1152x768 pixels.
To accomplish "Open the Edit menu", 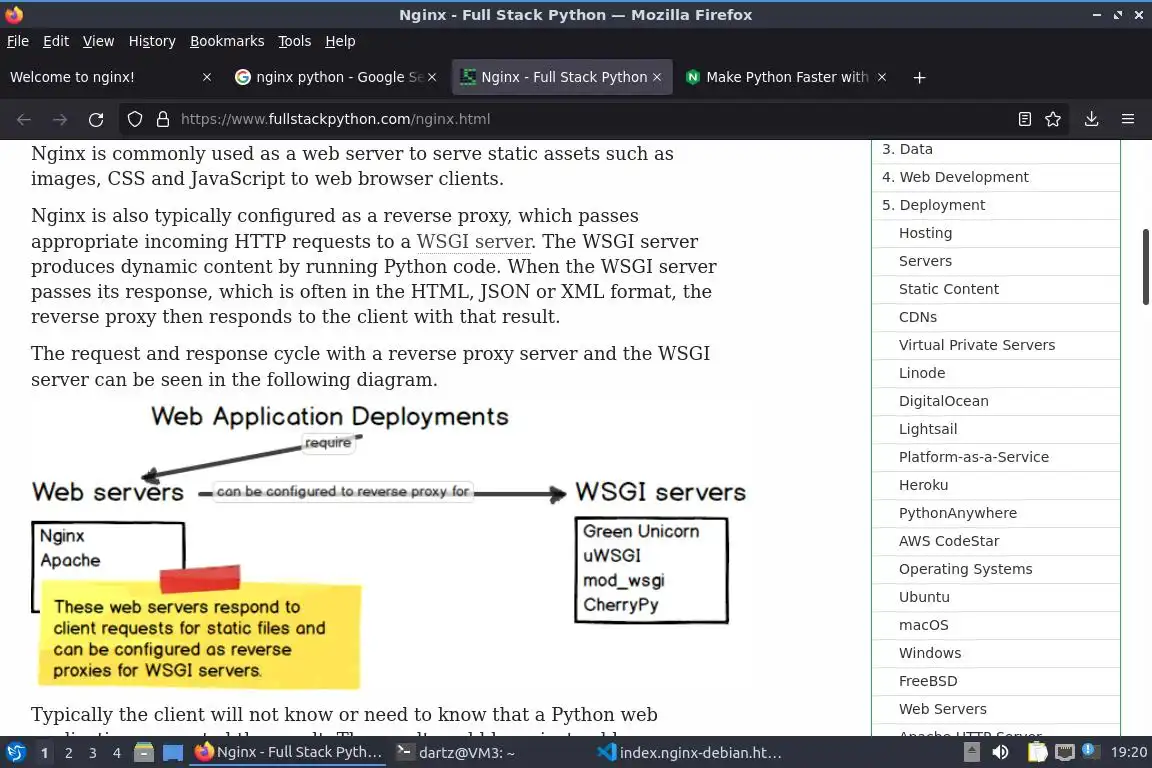I will pos(56,41).
